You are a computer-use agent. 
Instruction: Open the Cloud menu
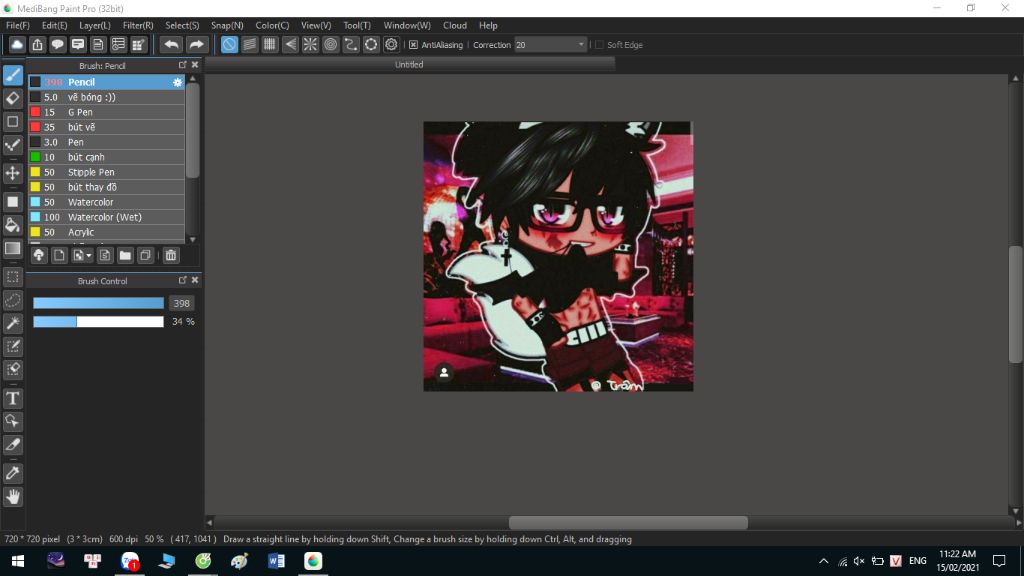[x=455, y=25]
